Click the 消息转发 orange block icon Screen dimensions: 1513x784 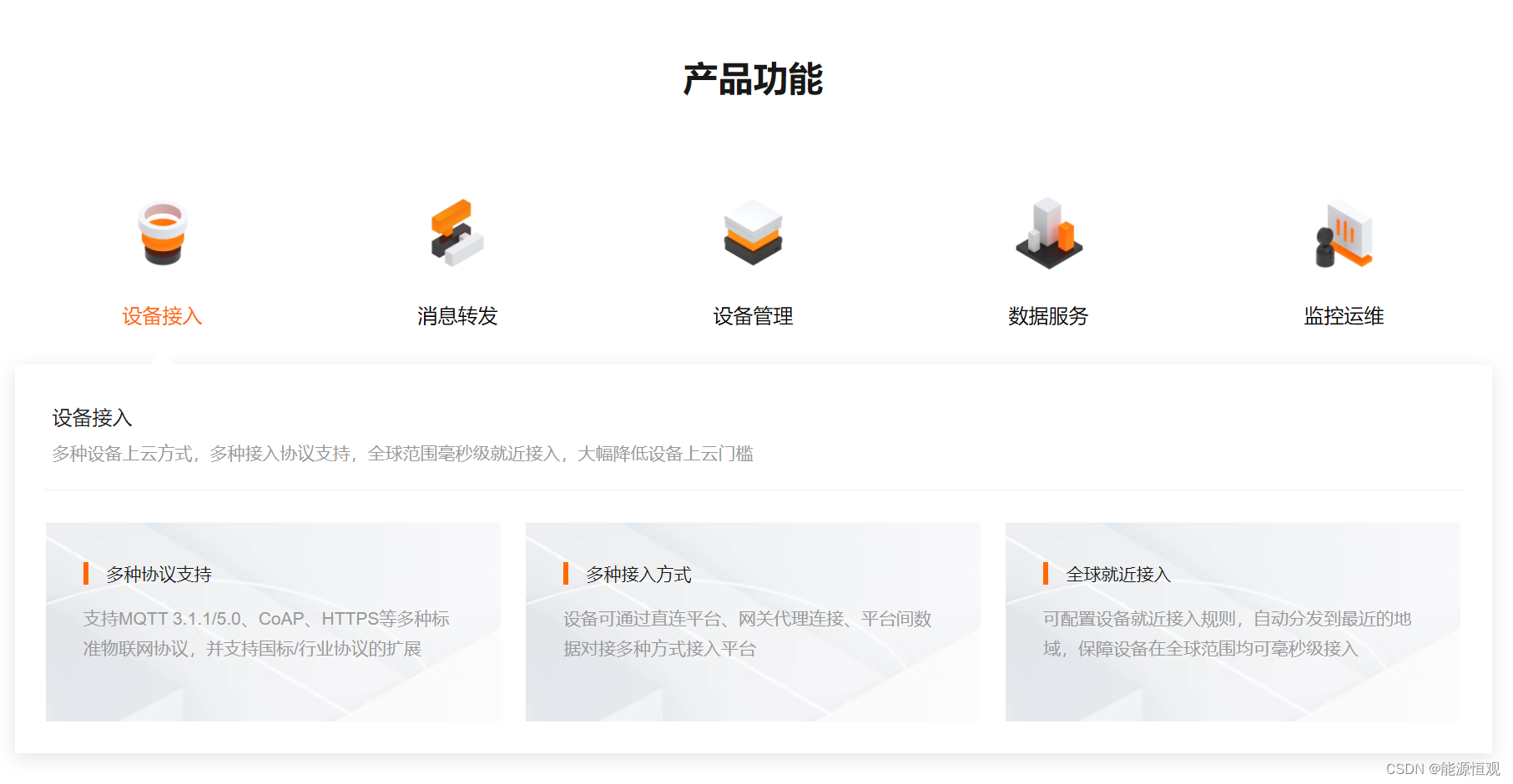tap(457, 233)
